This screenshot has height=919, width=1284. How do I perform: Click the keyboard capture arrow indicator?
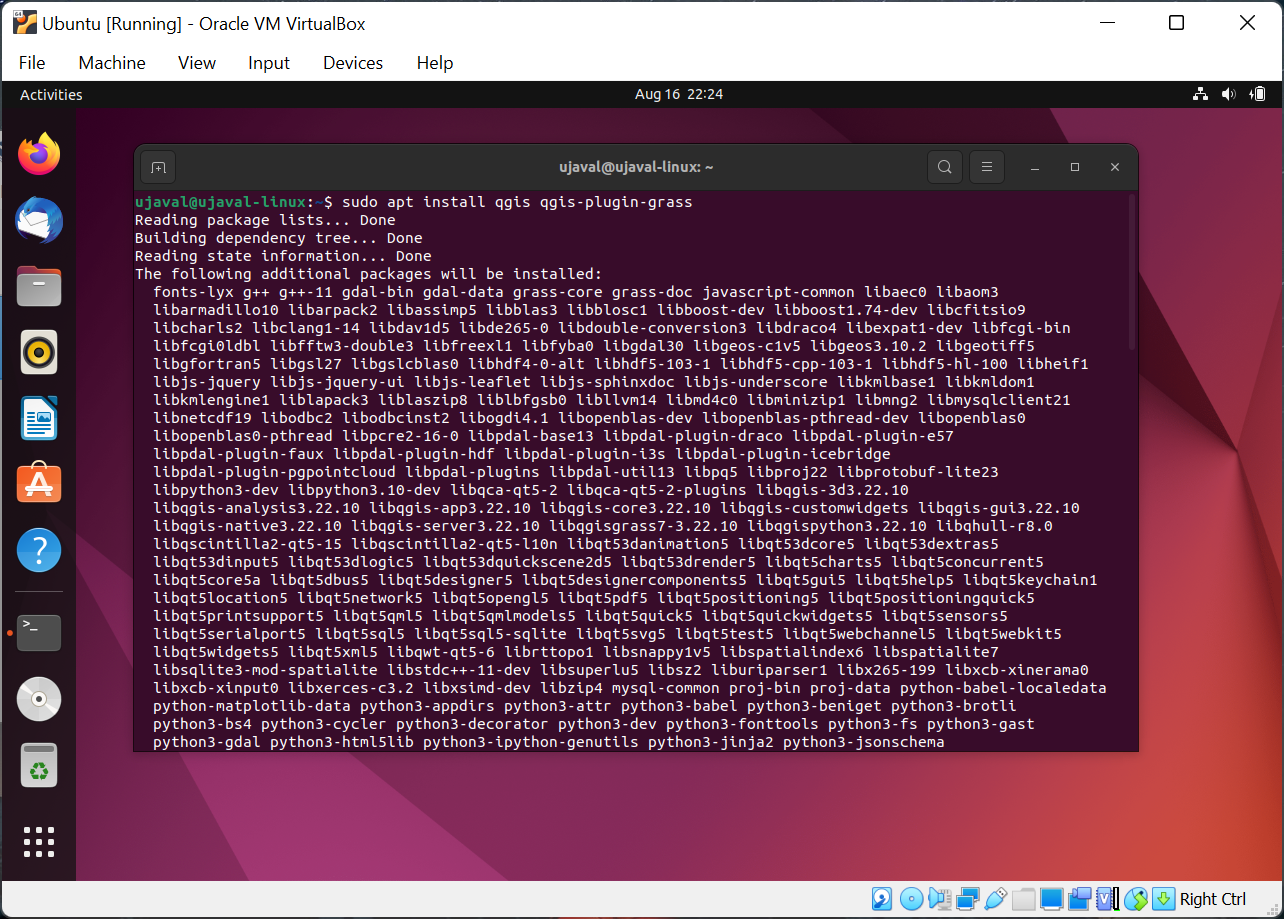tap(1163, 899)
